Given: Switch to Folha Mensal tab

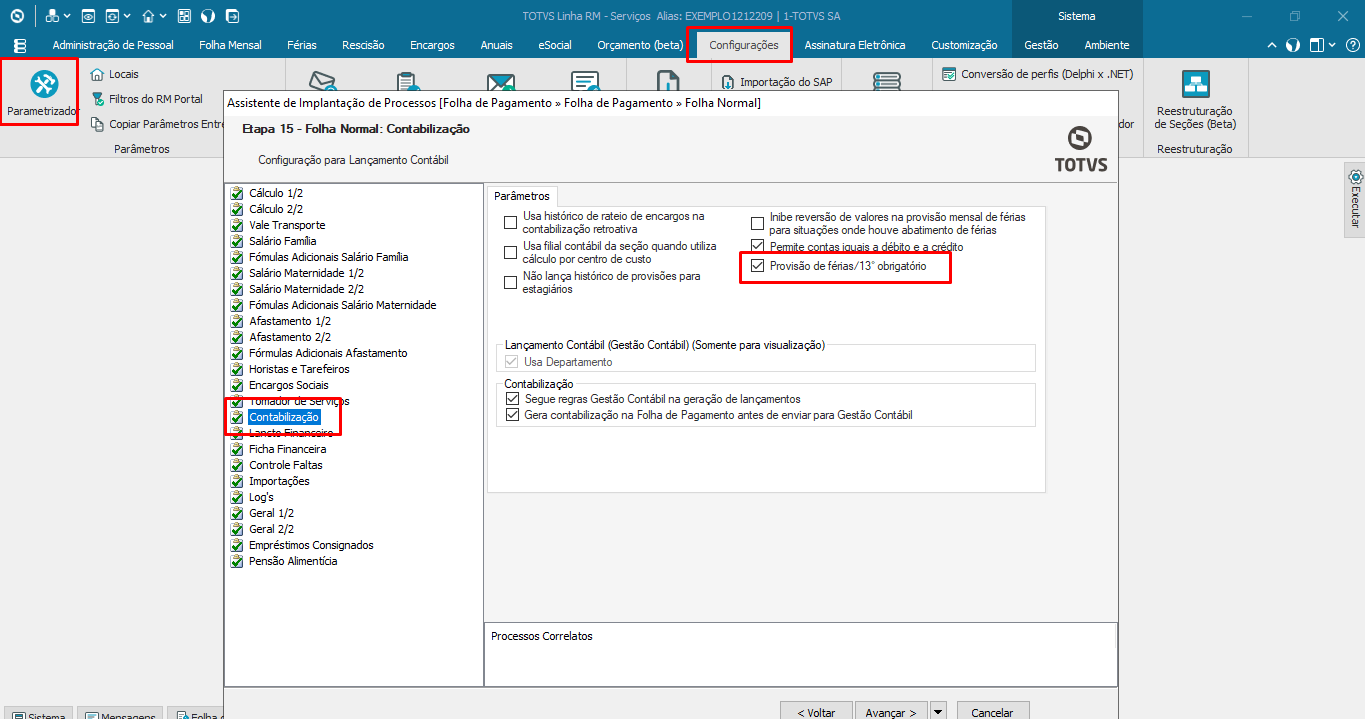Looking at the screenshot, I should pos(230,45).
